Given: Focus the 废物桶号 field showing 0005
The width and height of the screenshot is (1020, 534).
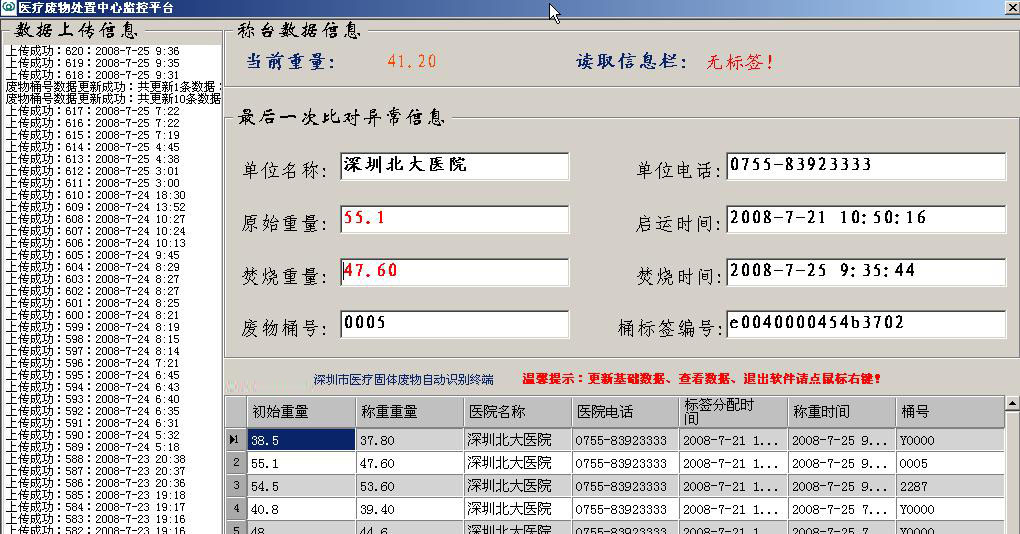Looking at the screenshot, I should point(455,324).
